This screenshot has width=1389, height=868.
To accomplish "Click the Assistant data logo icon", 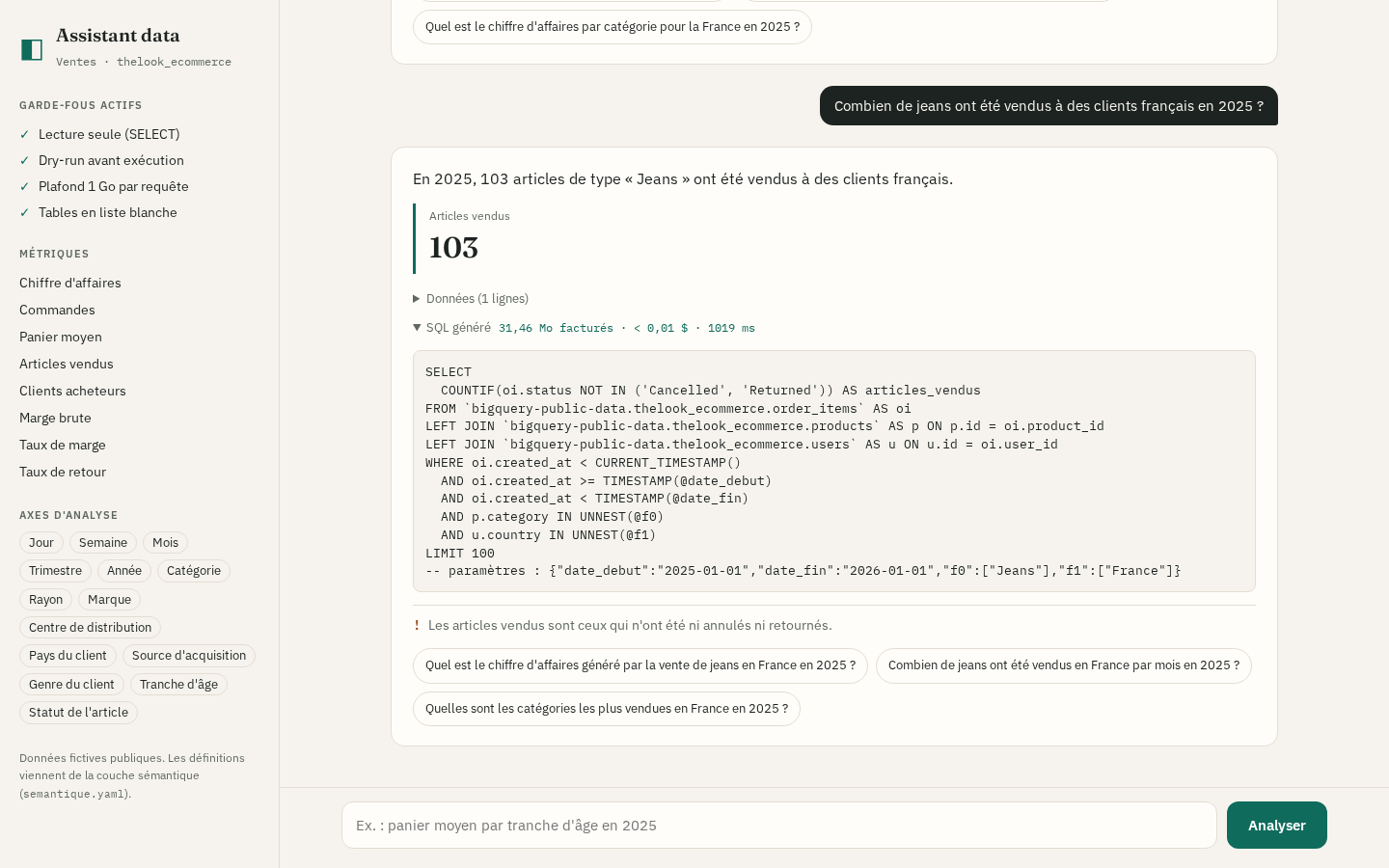I will coord(32,50).
